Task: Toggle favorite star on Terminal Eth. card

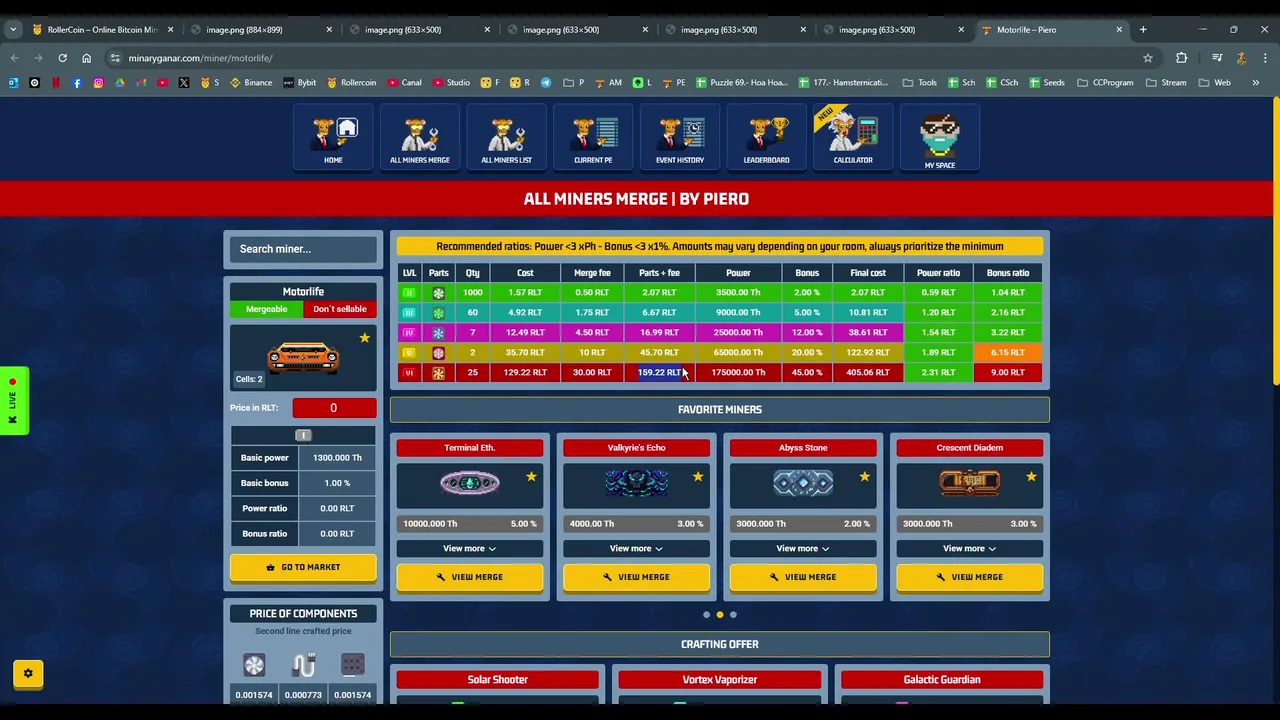Action: click(531, 477)
